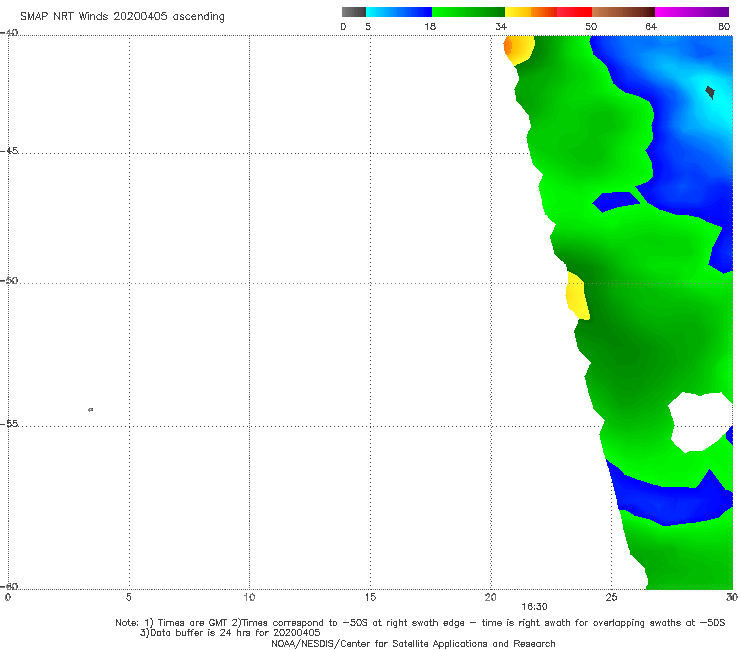Screen dimensions: 740x650
Task: Click the swath time label "16:30"
Action: (x=534, y=607)
